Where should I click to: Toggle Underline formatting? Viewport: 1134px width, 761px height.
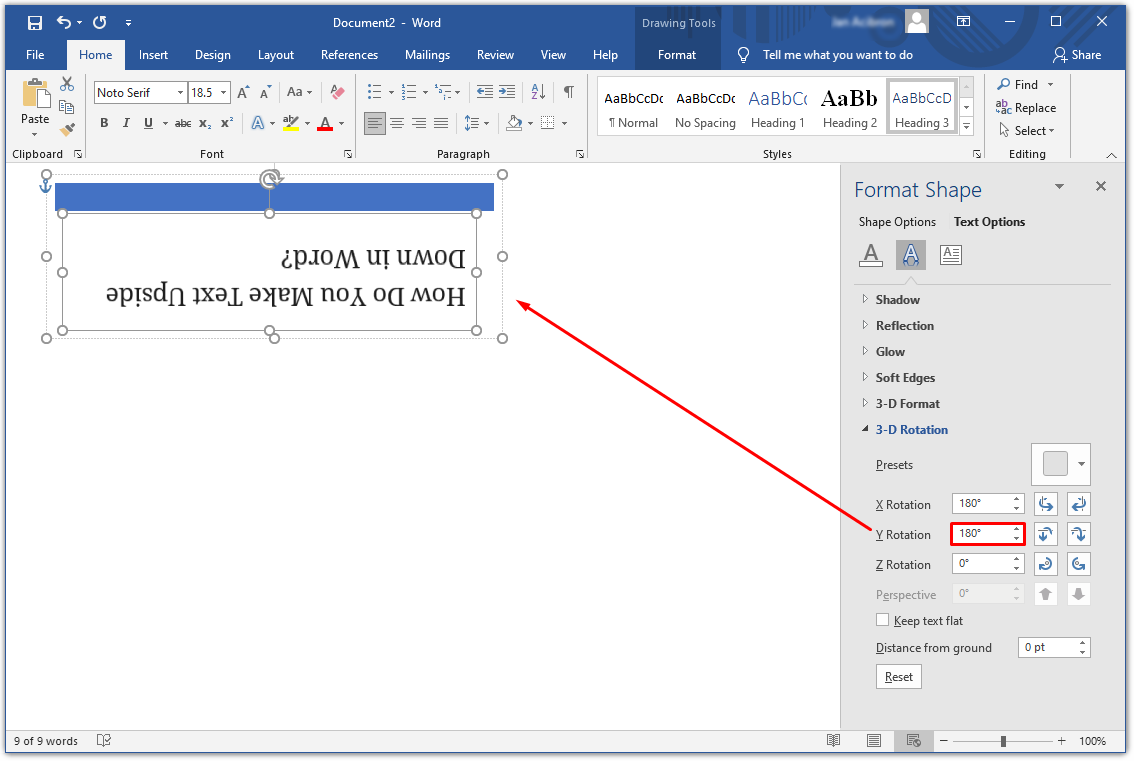pos(148,123)
